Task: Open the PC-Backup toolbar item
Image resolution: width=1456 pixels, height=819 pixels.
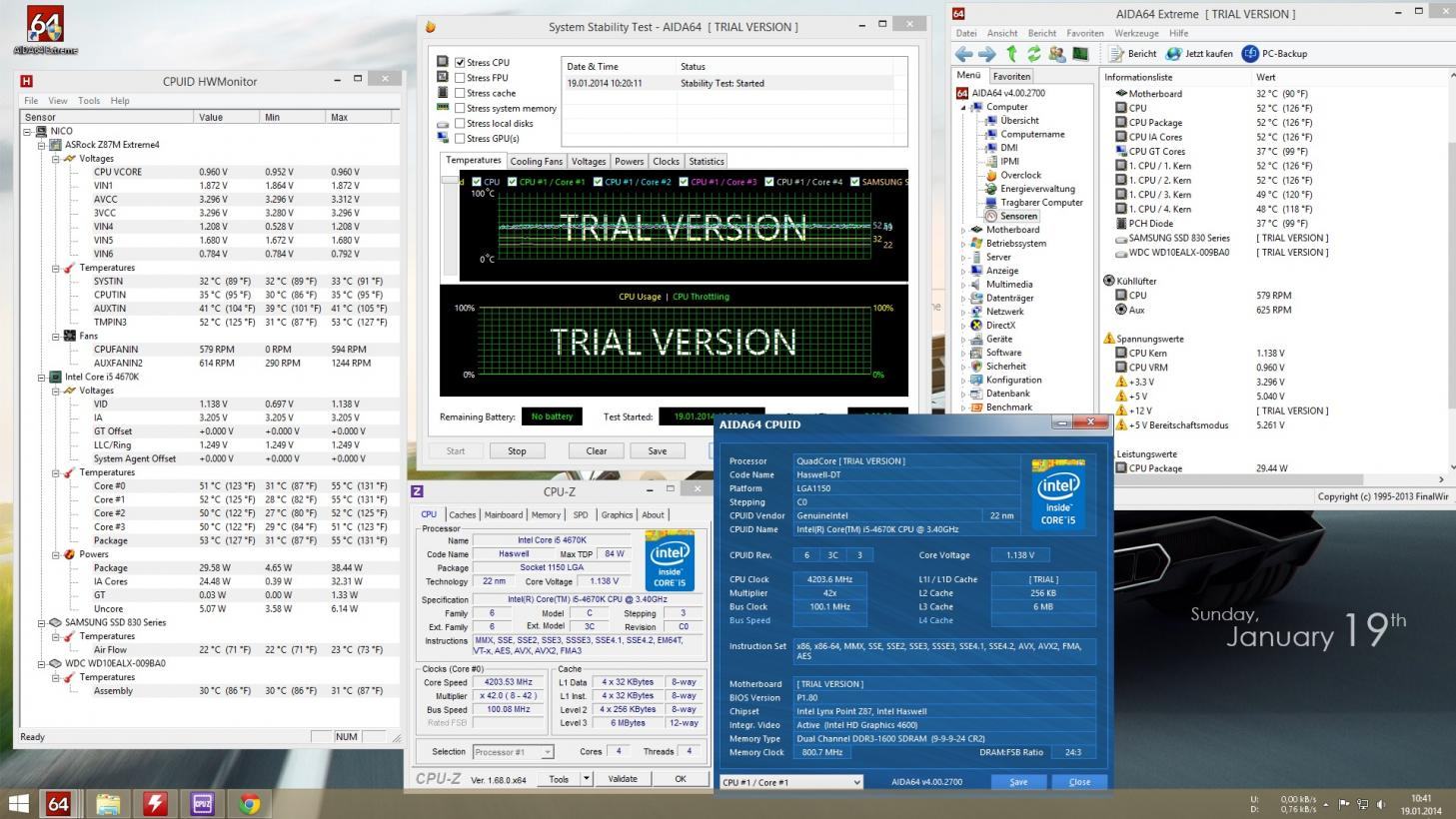Action: tap(1274, 54)
